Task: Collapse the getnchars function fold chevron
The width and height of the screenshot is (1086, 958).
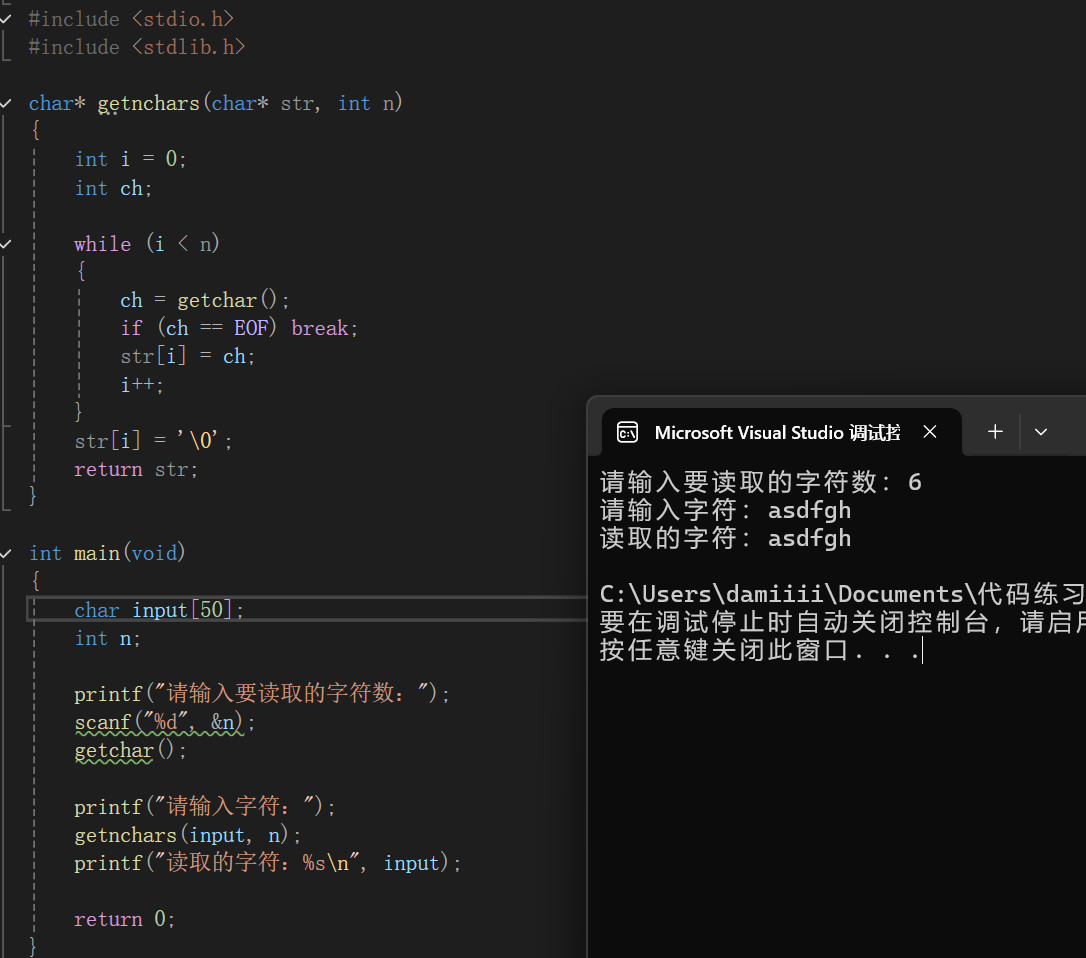Action: pyautogui.click(x=6, y=104)
